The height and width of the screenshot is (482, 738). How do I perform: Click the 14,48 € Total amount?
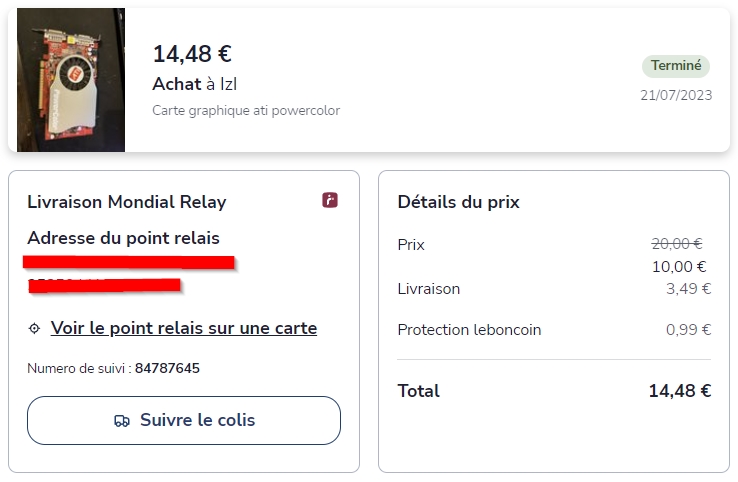click(679, 391)
